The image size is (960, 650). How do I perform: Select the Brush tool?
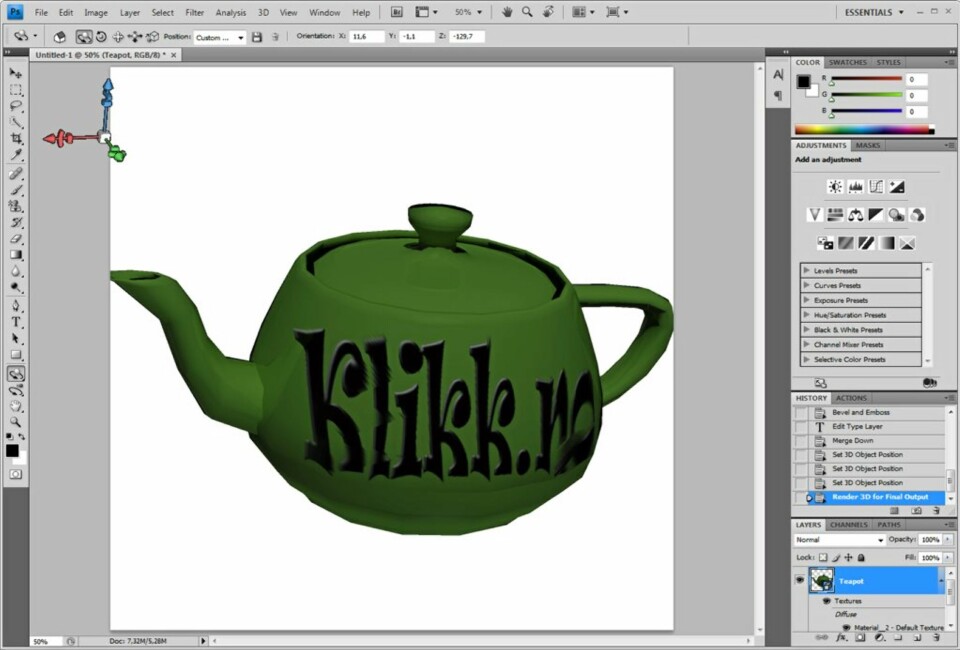(16, 190)
